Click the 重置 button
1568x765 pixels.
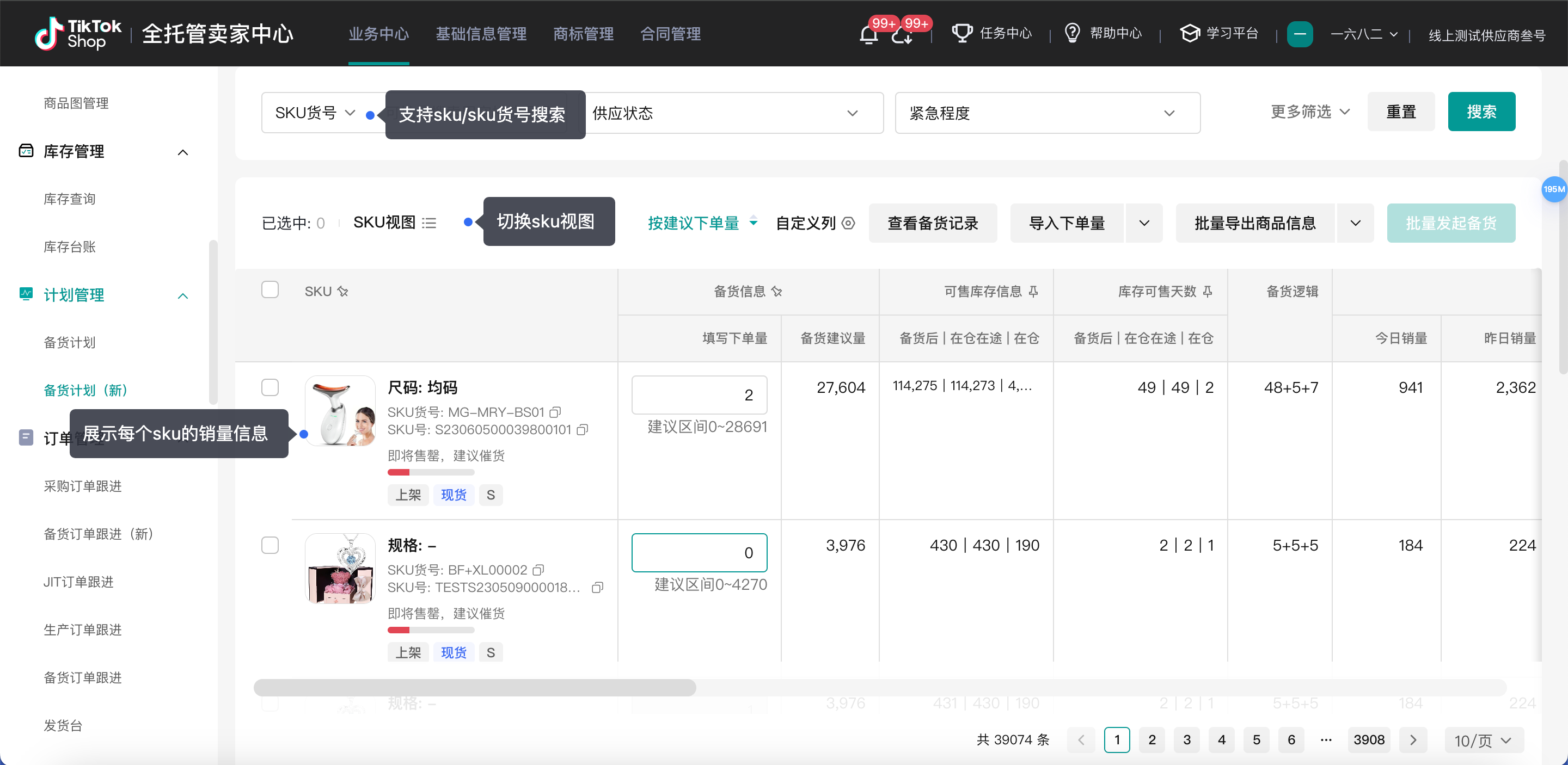coord(1401,112)
